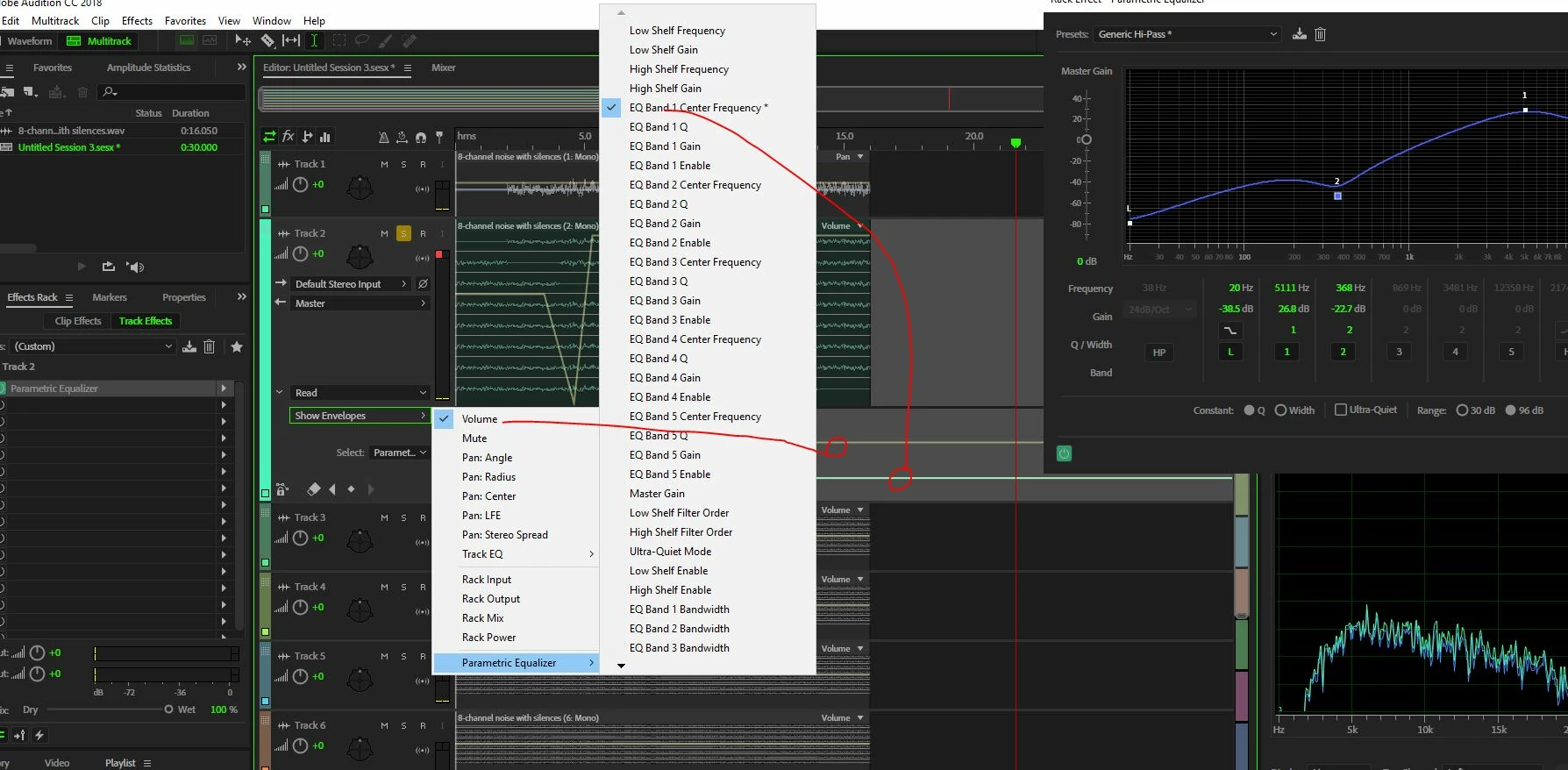
Task: Open the Track 2 Default Stereo Input dropdown
Action: pyautogui.click(x=351, y=284)
